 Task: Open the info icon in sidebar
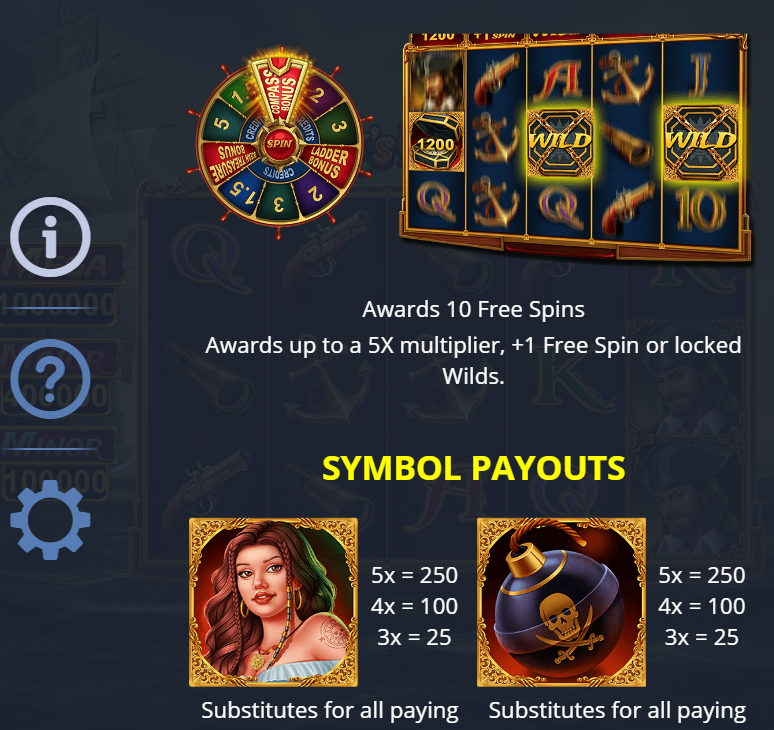pos(50,237)
